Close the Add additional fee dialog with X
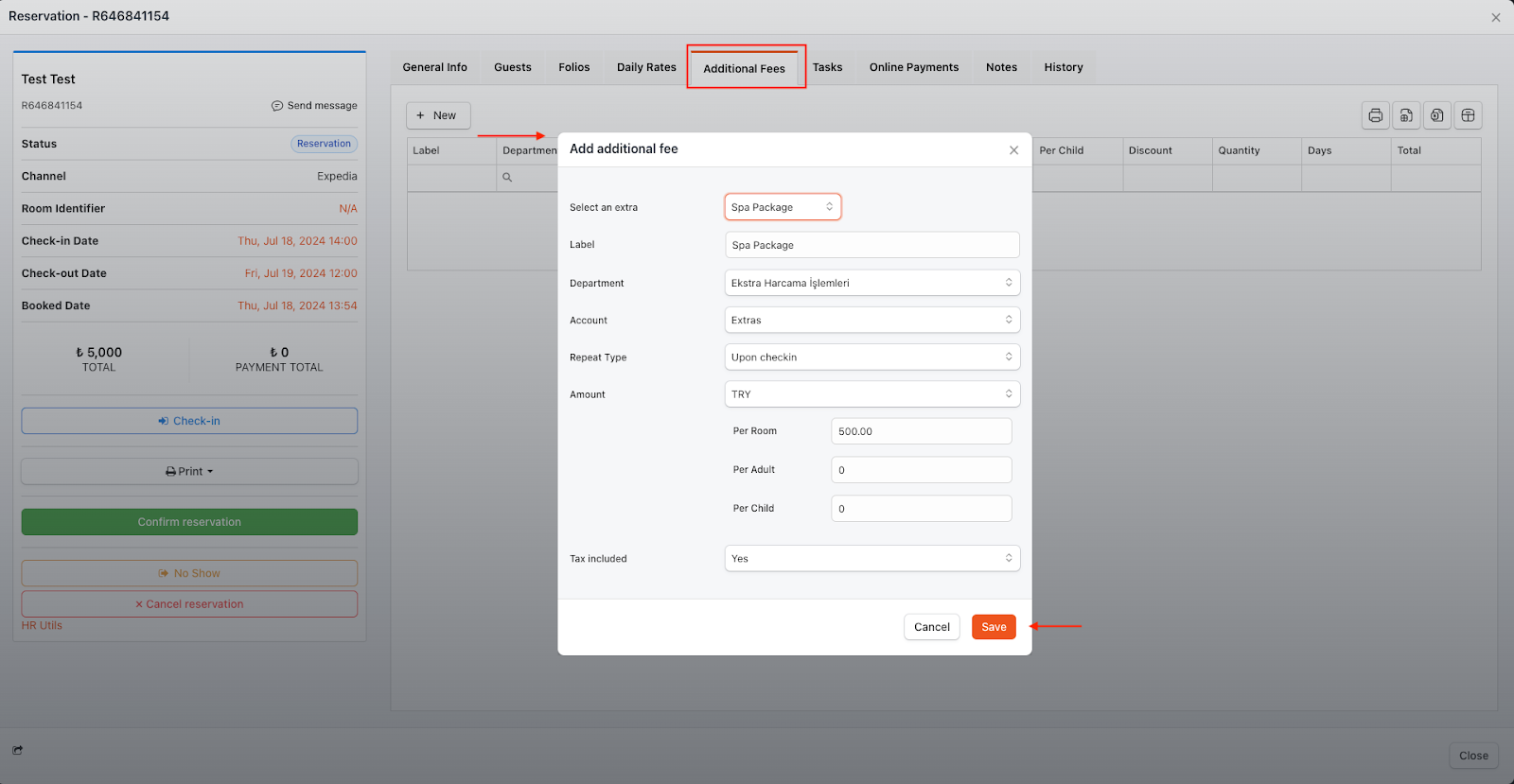This screenshot has width=1514, height=784. click(x=1013, y=150)
